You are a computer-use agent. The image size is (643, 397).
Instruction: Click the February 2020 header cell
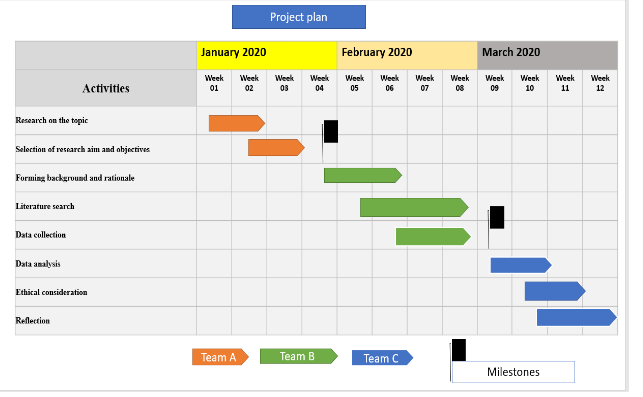tap(407, 55)
